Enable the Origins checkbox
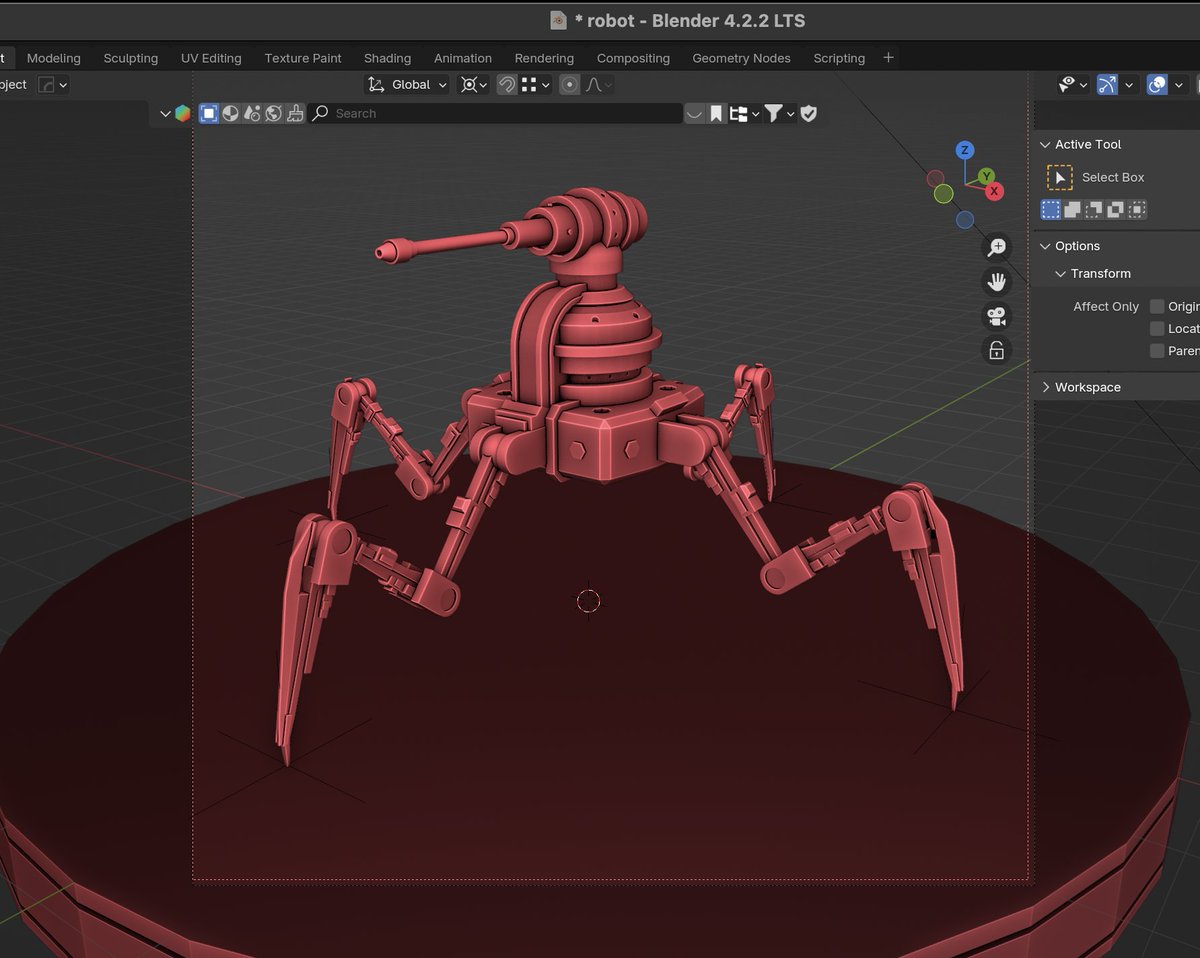Image resolution: width=1200 pixels, height=958 pixels. pyautogui.click(x=1157, y=306)
